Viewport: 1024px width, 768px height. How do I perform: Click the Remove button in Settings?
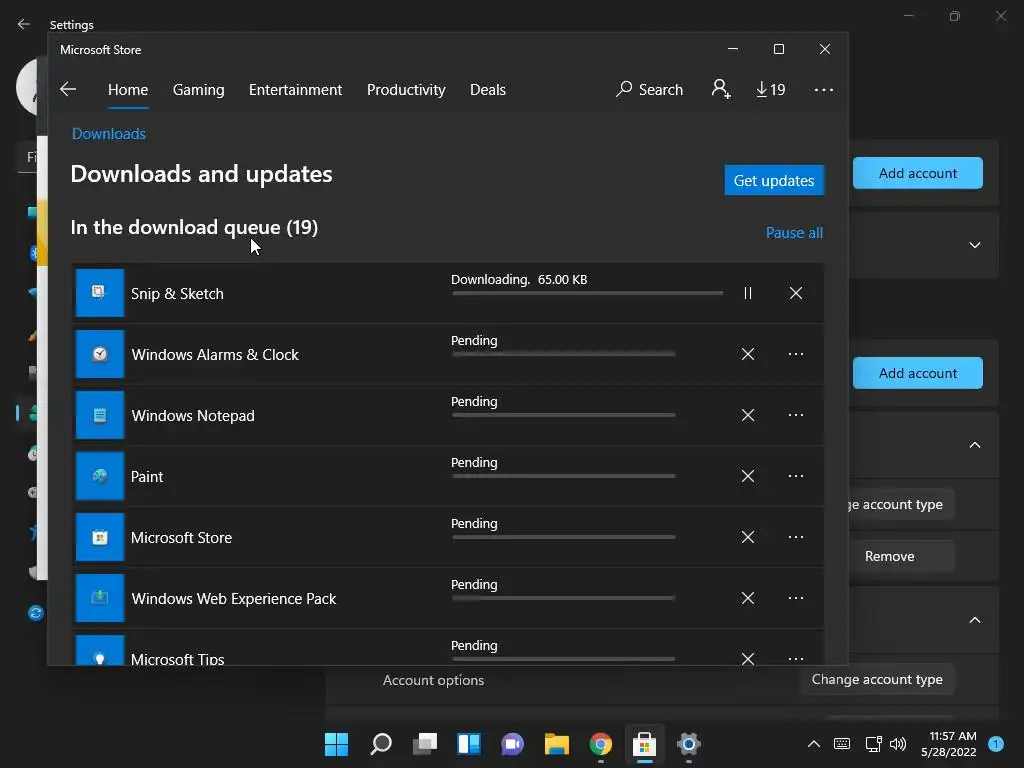point(901,556)
